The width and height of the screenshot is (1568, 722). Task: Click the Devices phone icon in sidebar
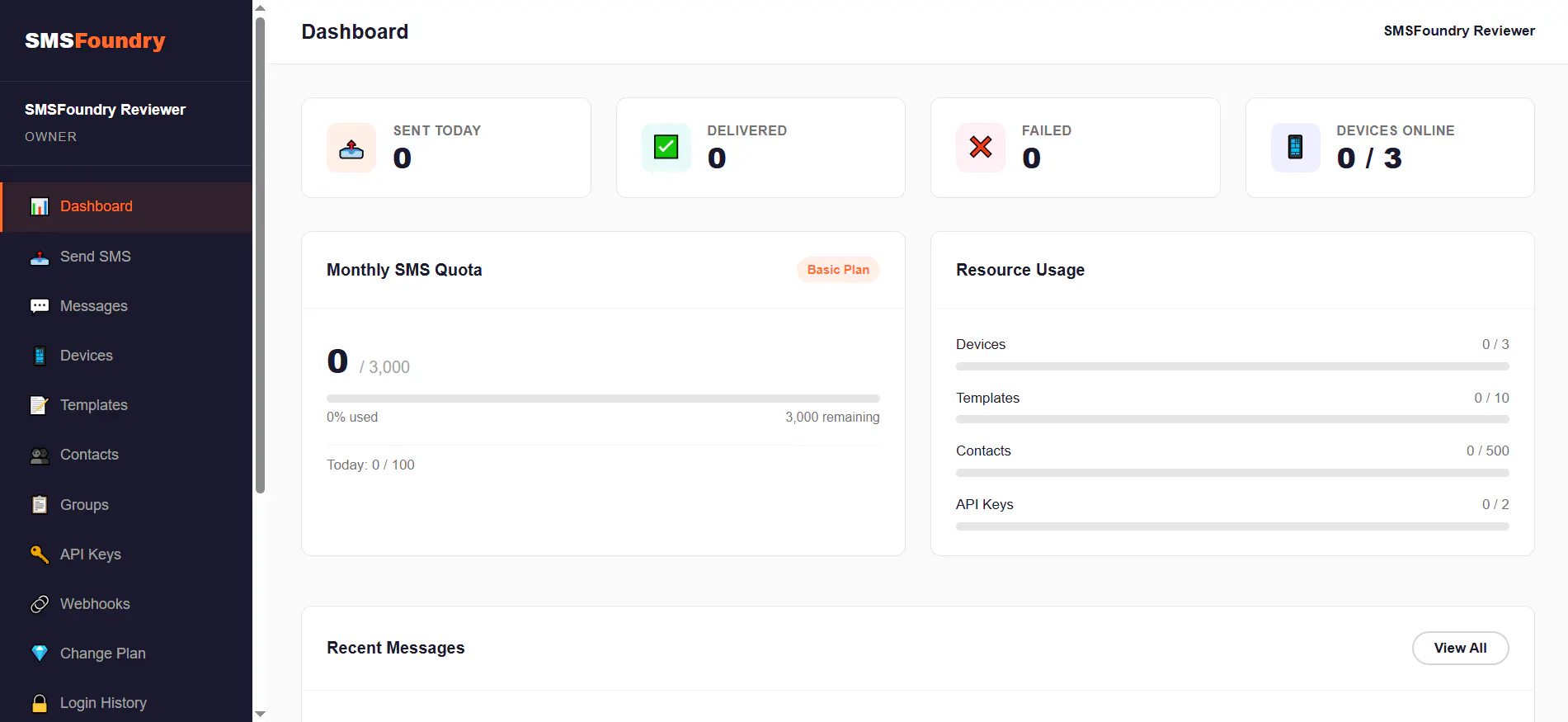pyautogui.click(x=40, y=356)
